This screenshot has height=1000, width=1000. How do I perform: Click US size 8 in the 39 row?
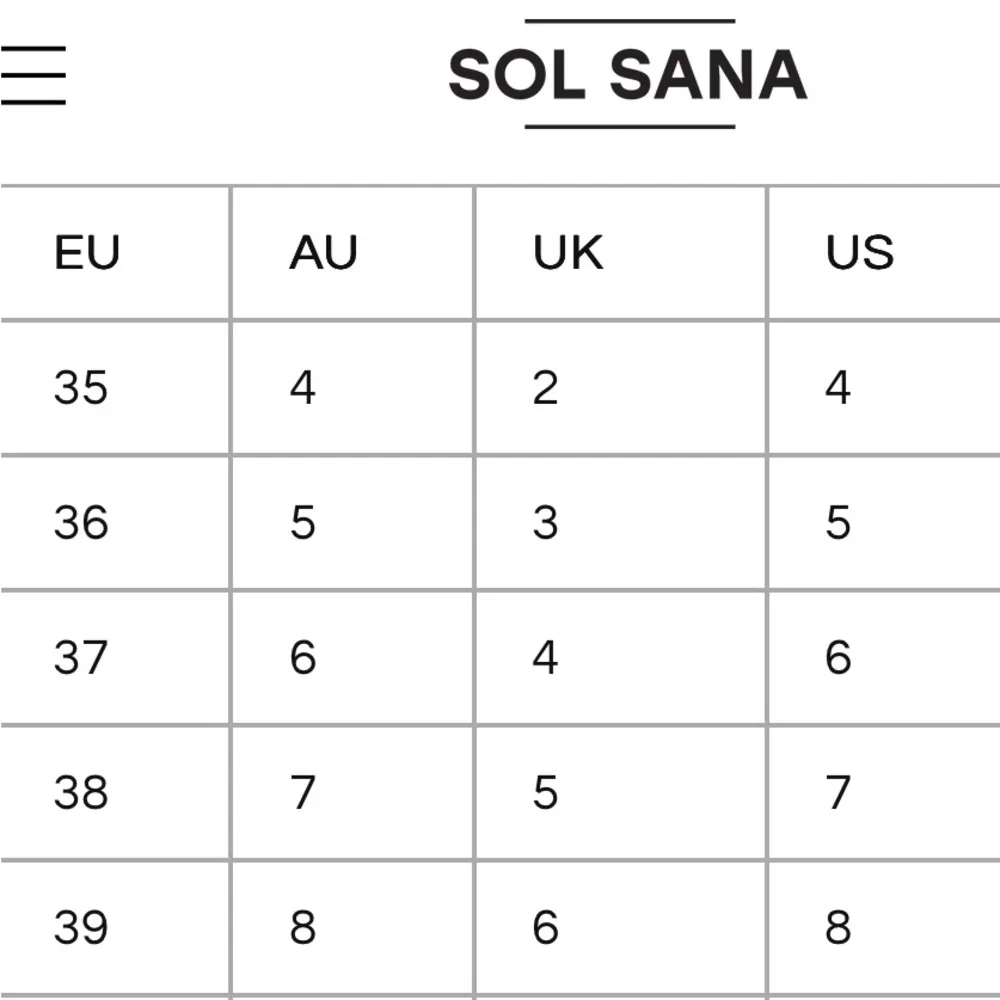pos(838,928)
